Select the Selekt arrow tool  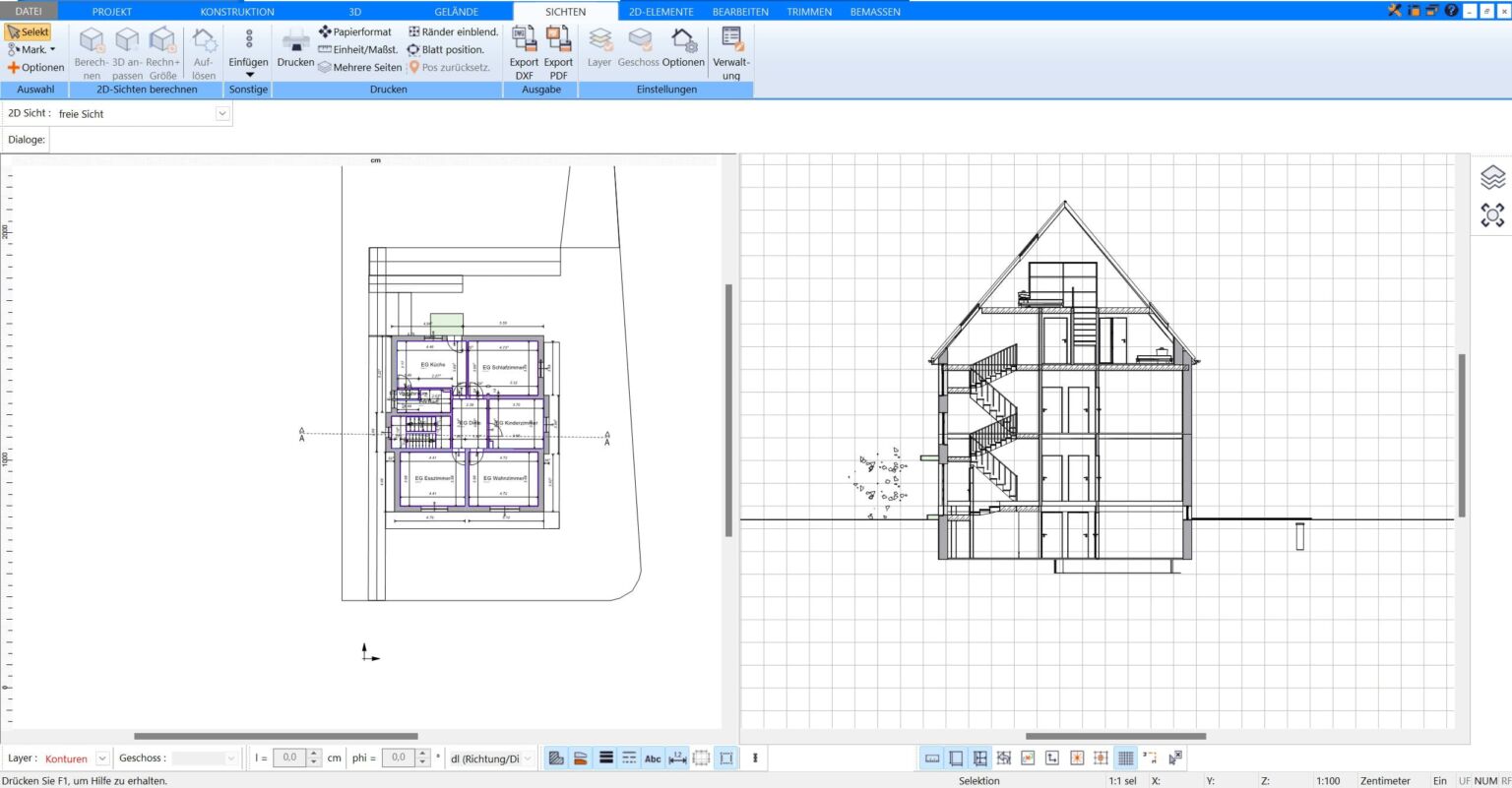28,31
